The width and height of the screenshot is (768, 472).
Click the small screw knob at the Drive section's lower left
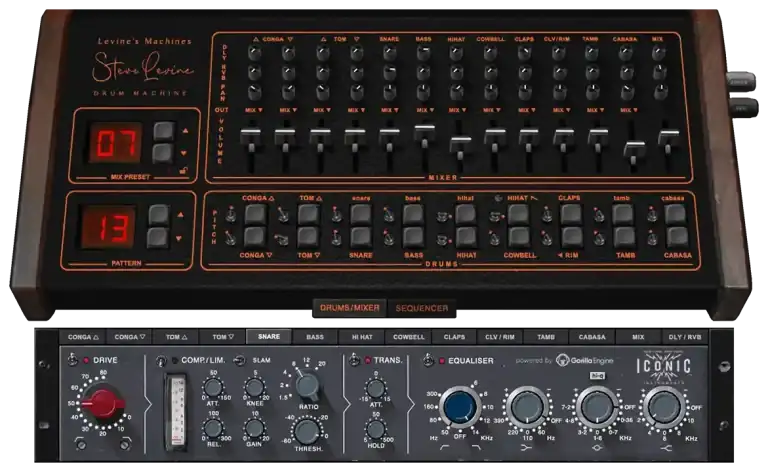(x=81, y=444)
